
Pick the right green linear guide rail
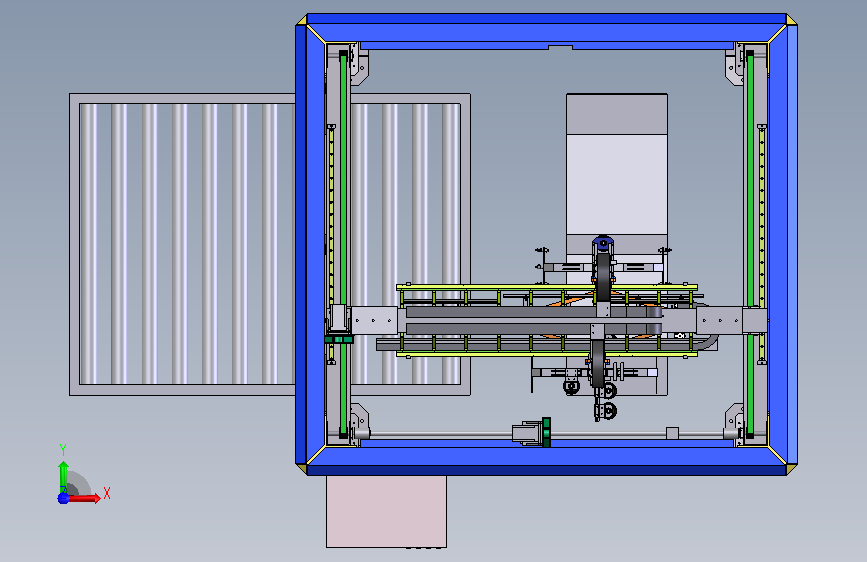(x=750, y=243)
